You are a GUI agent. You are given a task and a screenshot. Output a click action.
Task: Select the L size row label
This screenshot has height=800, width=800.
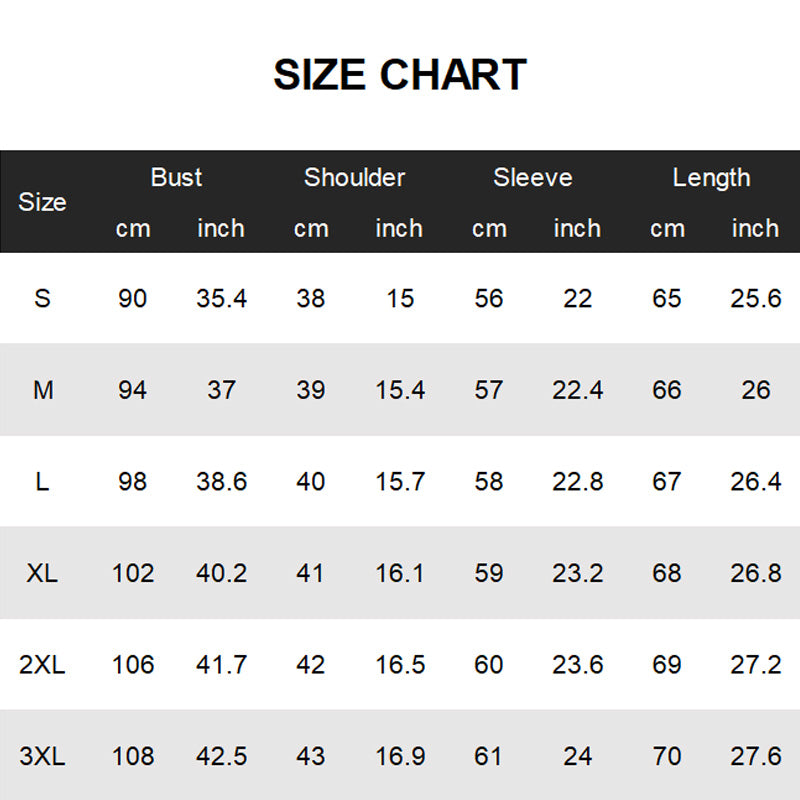(x=42, y=482)
